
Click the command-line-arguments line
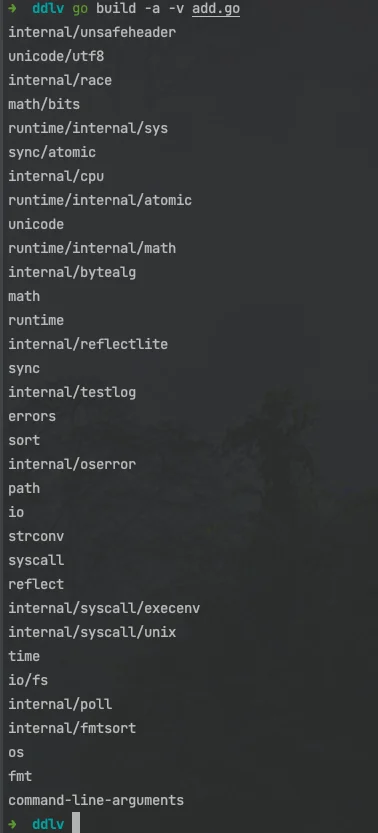coord(96,800)
